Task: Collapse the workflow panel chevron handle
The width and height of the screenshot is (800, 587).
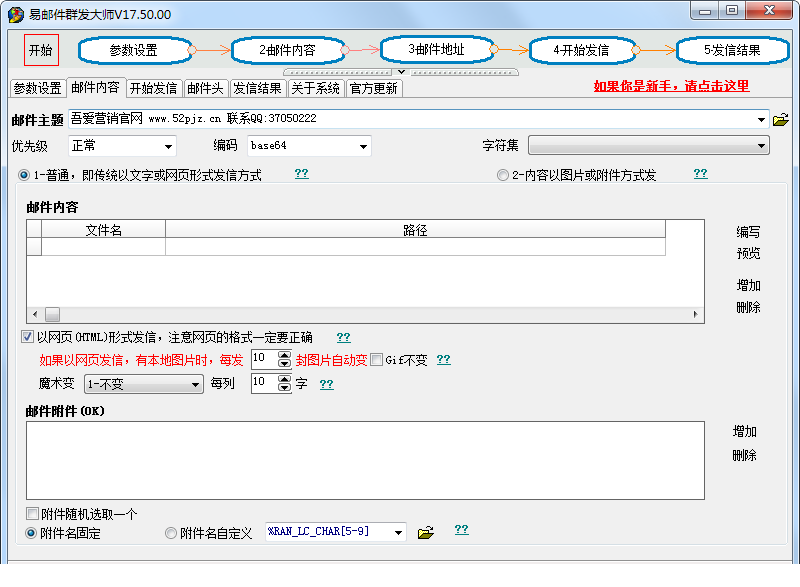Action: 401,72
